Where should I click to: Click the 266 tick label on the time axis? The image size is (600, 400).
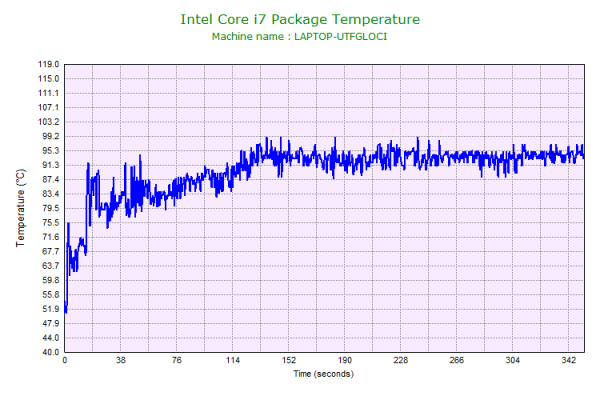pos(457,360)
